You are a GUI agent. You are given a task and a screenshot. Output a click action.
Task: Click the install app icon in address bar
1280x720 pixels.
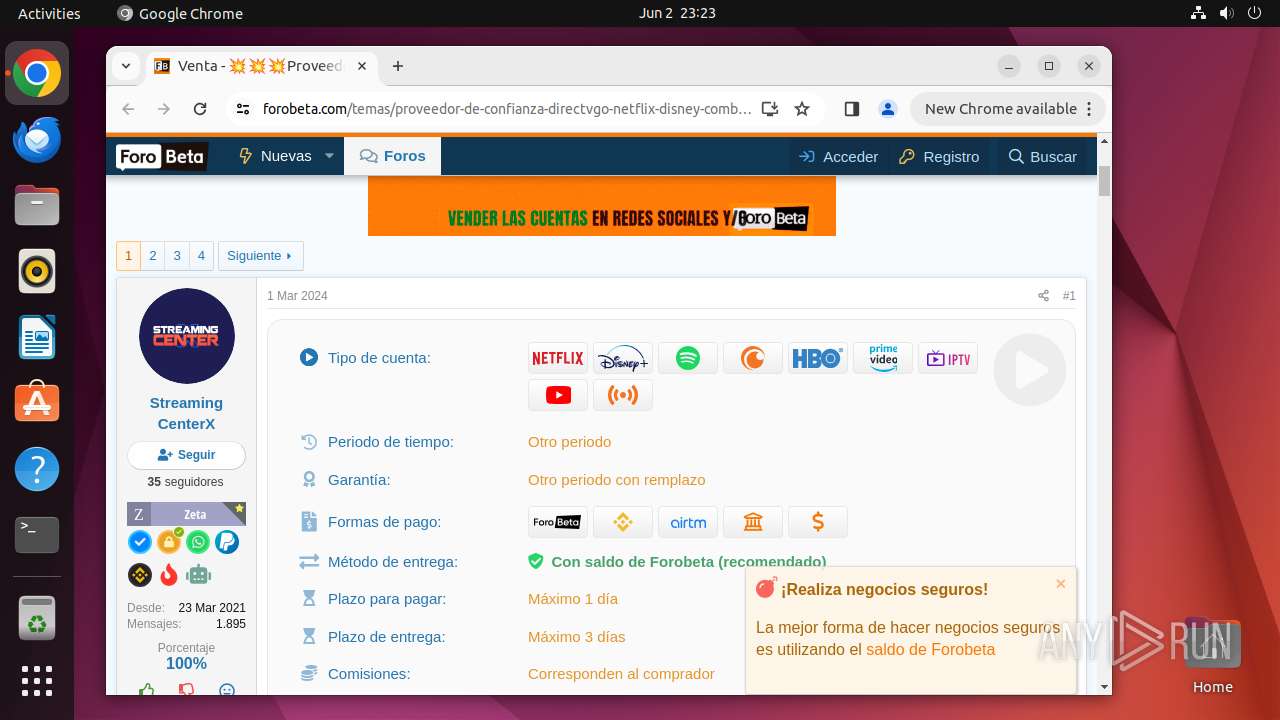pos(769,109)
